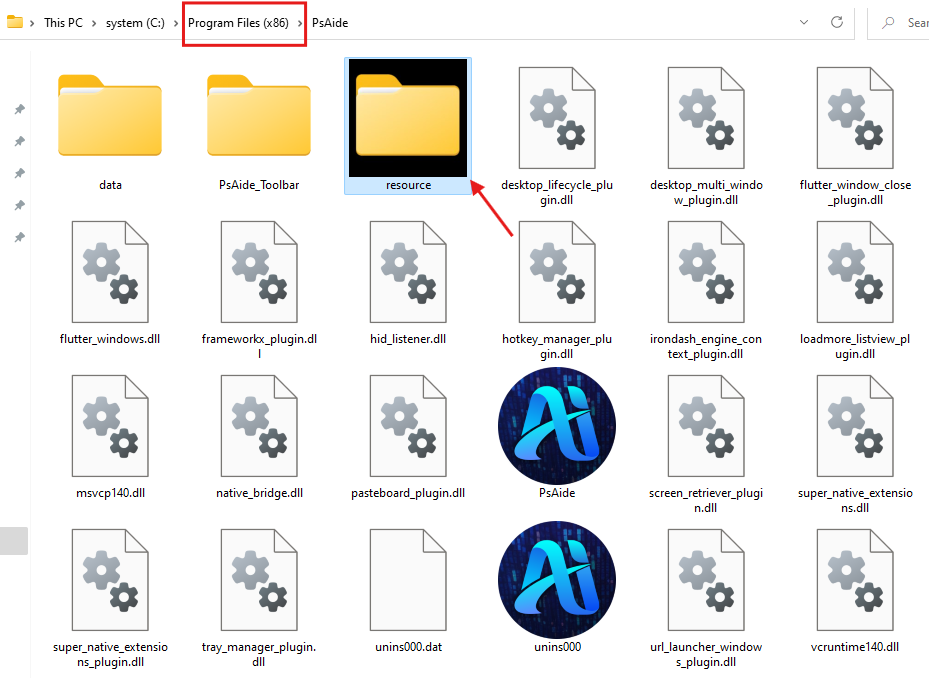
Task: Open the resource folder
Action: [x=408, y=118]
